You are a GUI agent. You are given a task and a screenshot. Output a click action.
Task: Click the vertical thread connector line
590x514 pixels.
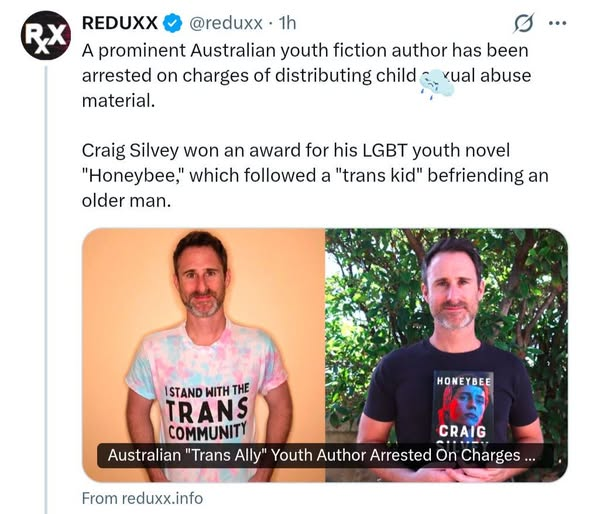tap(46, 290)
